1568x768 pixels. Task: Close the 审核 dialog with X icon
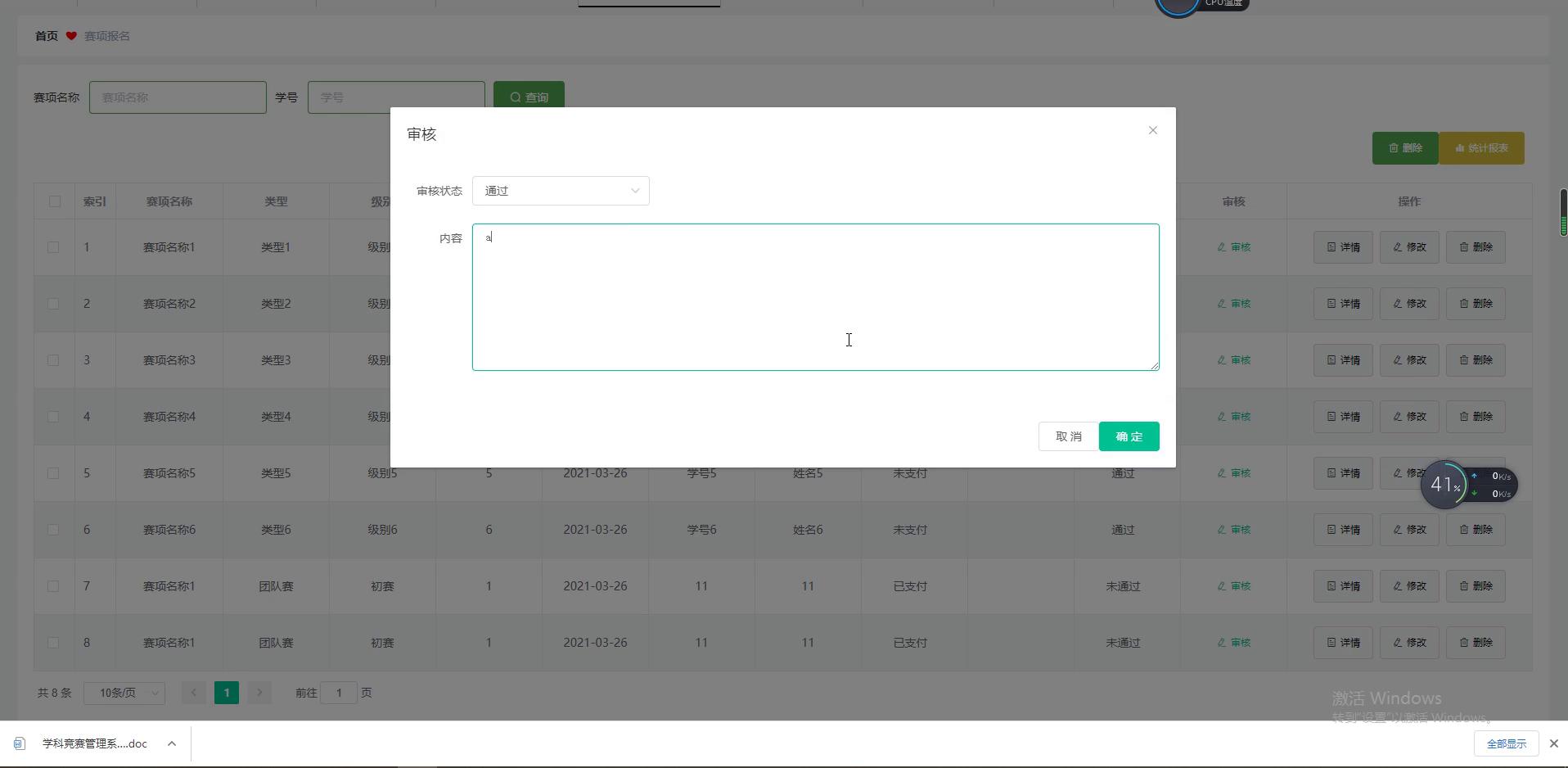click(1152, 130)
